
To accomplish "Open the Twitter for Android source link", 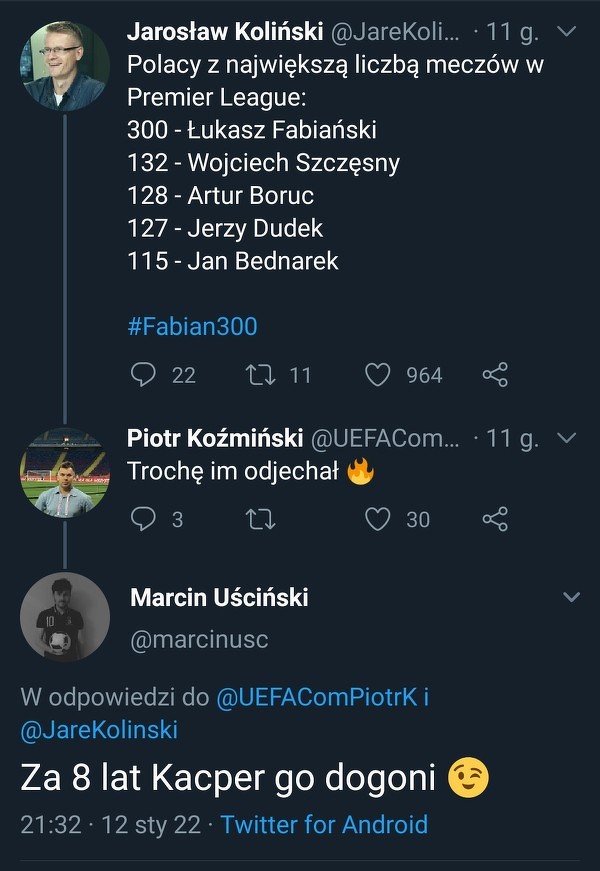I will tap(324, 825).
